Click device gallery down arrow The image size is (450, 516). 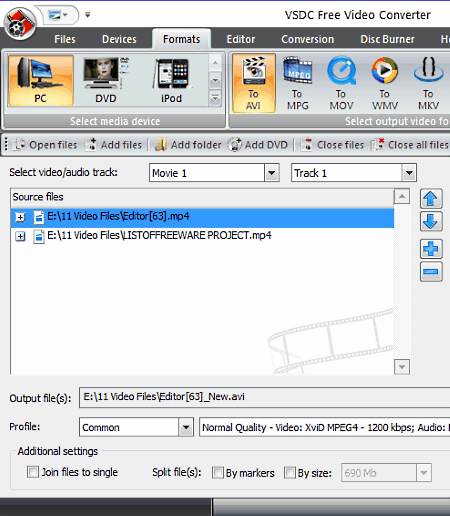[x=215, y=81]
